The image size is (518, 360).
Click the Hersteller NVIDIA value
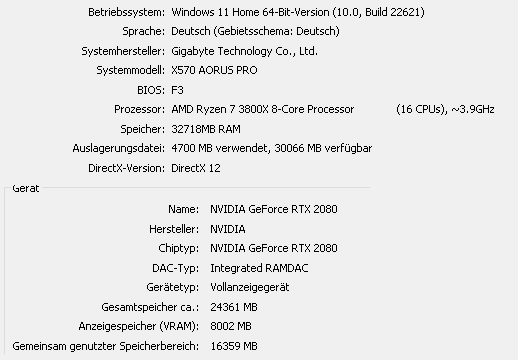click(x=228, y=229)
